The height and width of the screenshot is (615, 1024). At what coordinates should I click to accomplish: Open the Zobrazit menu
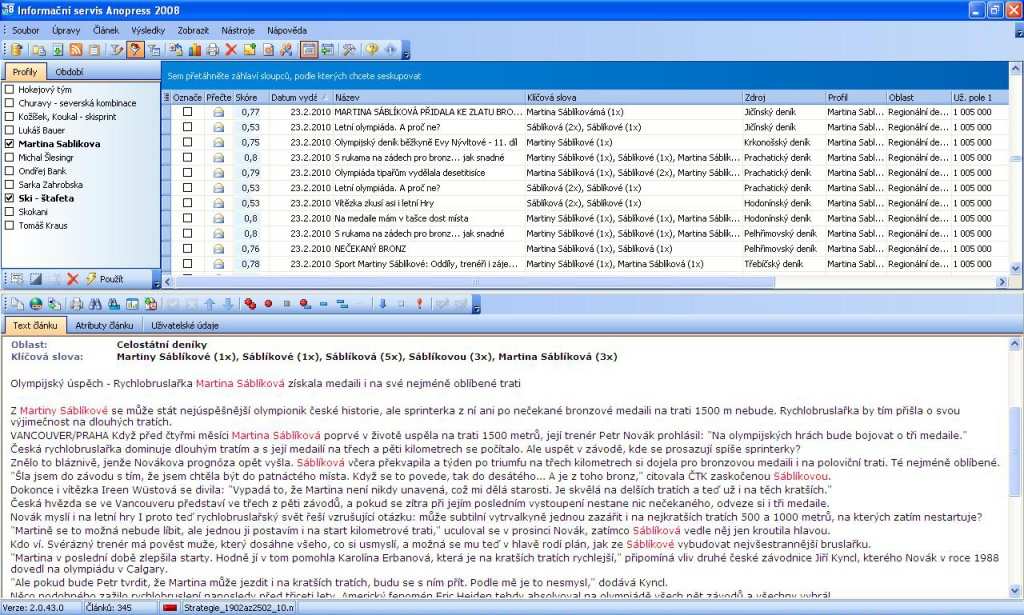[193, 30]
